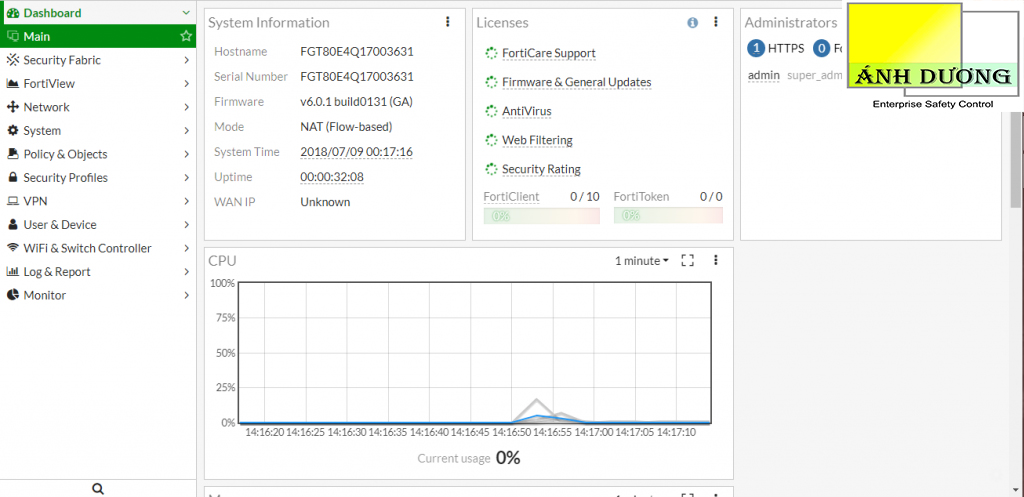This screenshot has height=497, width=1024.
Task: Open System Information widget options menu
Action: (447, 22)
